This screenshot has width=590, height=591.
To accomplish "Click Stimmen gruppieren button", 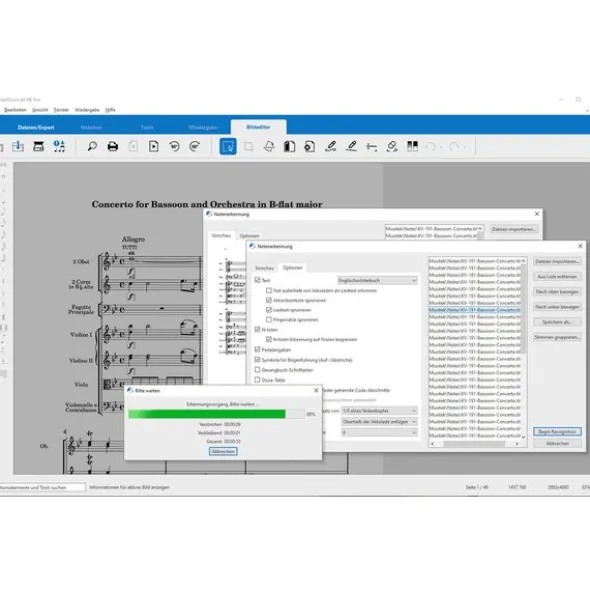I will (x=557, y=337).
